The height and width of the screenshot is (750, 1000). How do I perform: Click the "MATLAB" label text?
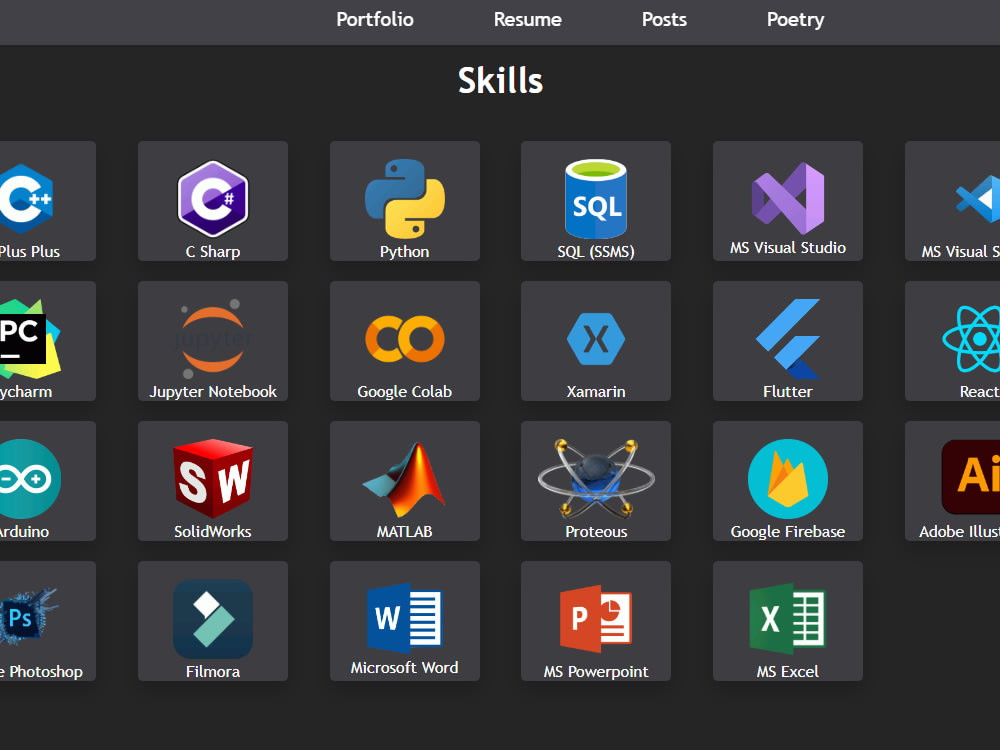pos(404,531)
